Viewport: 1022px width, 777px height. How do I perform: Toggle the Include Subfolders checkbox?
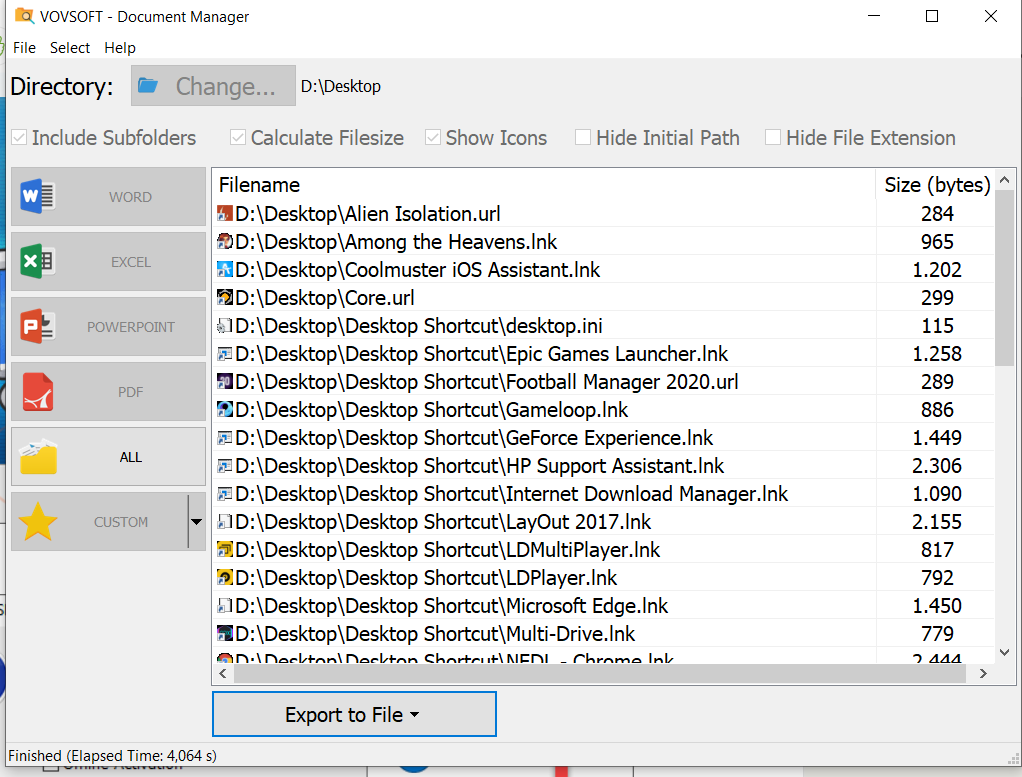pyautogui.click(x=20, y=138)
